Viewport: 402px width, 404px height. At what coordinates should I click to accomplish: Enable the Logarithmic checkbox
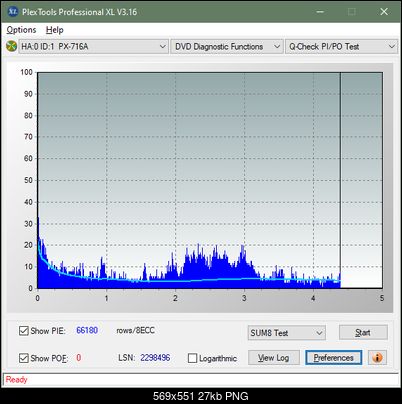tap(192, 358)
